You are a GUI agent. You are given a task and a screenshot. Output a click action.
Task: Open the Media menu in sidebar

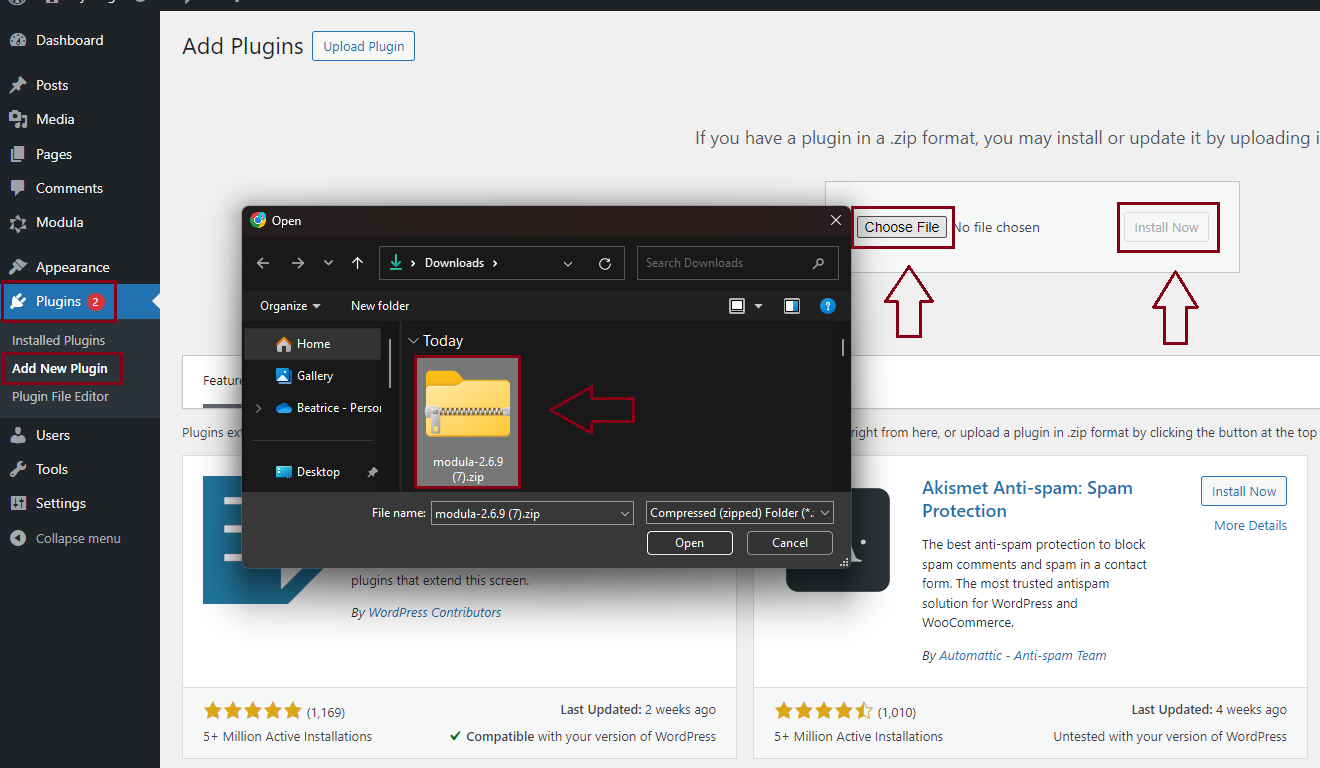[x=55, y=119]
